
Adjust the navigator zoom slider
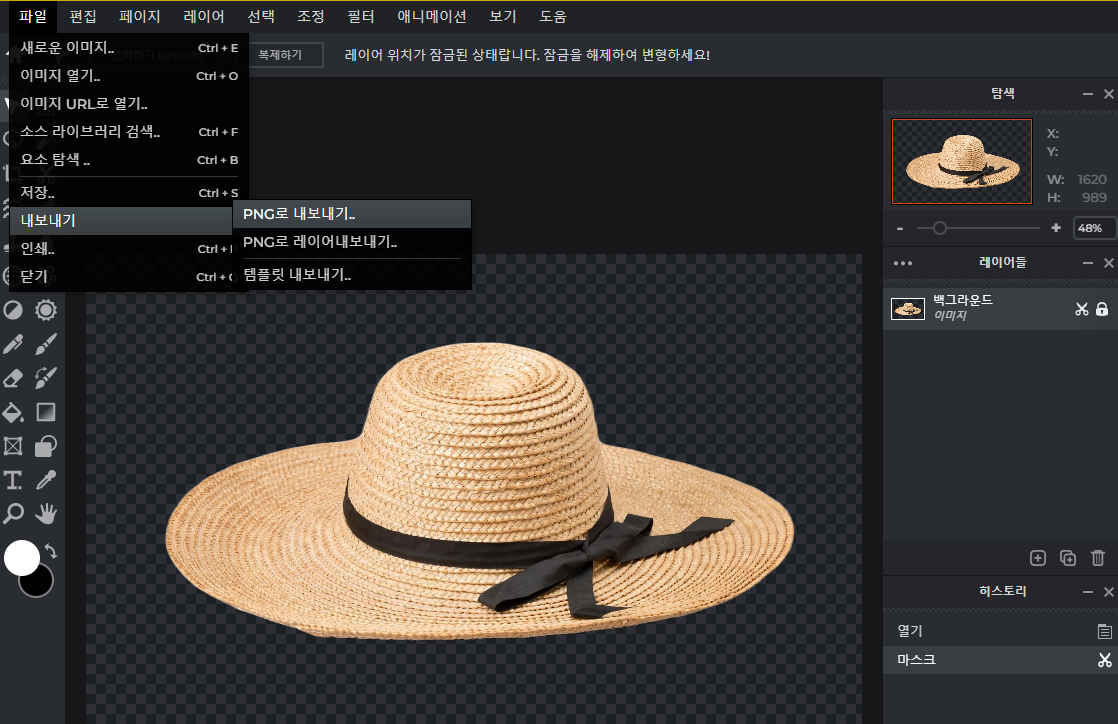coord(940,228)
